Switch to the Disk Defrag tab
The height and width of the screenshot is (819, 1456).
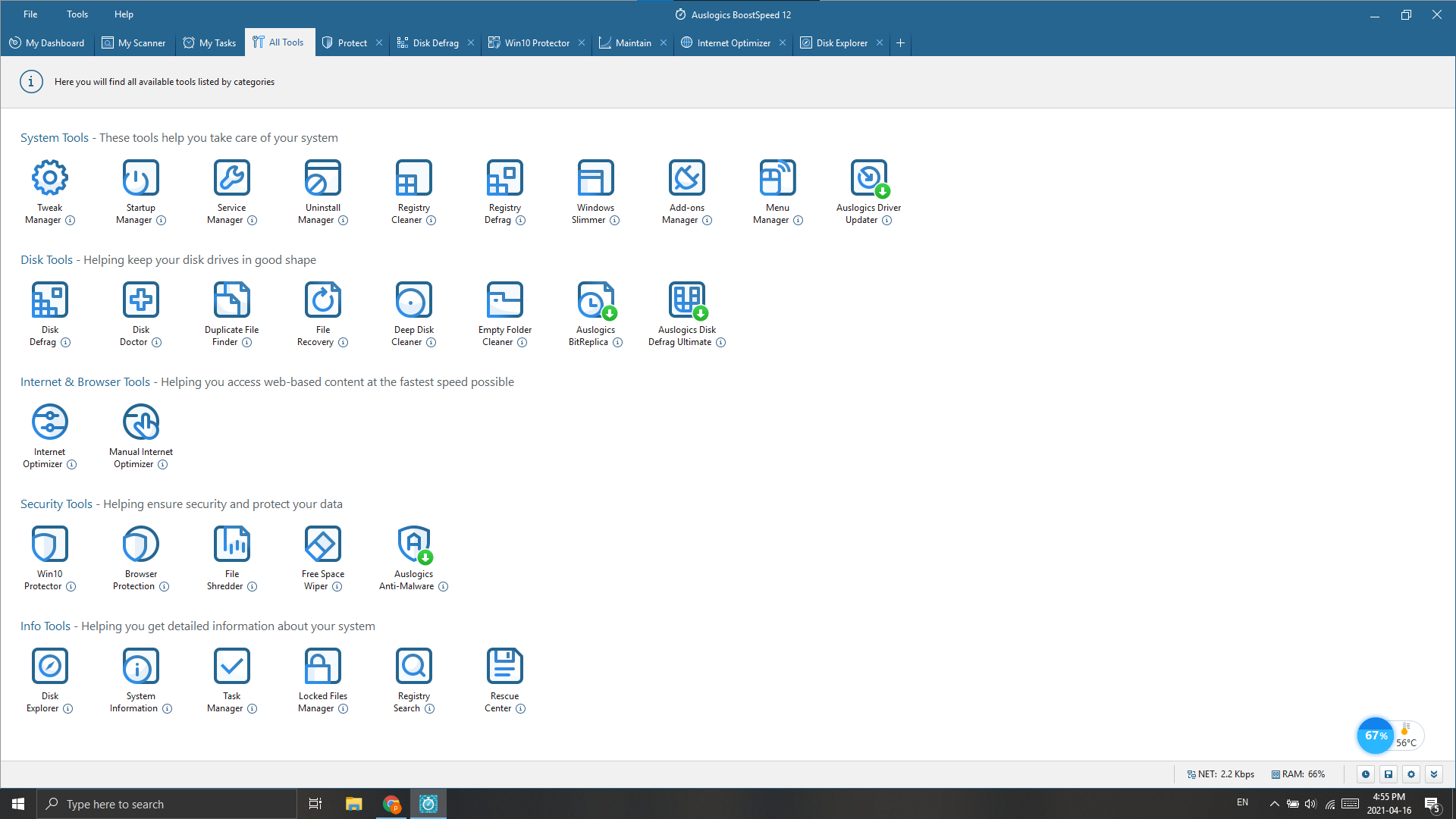coord(435,43)
